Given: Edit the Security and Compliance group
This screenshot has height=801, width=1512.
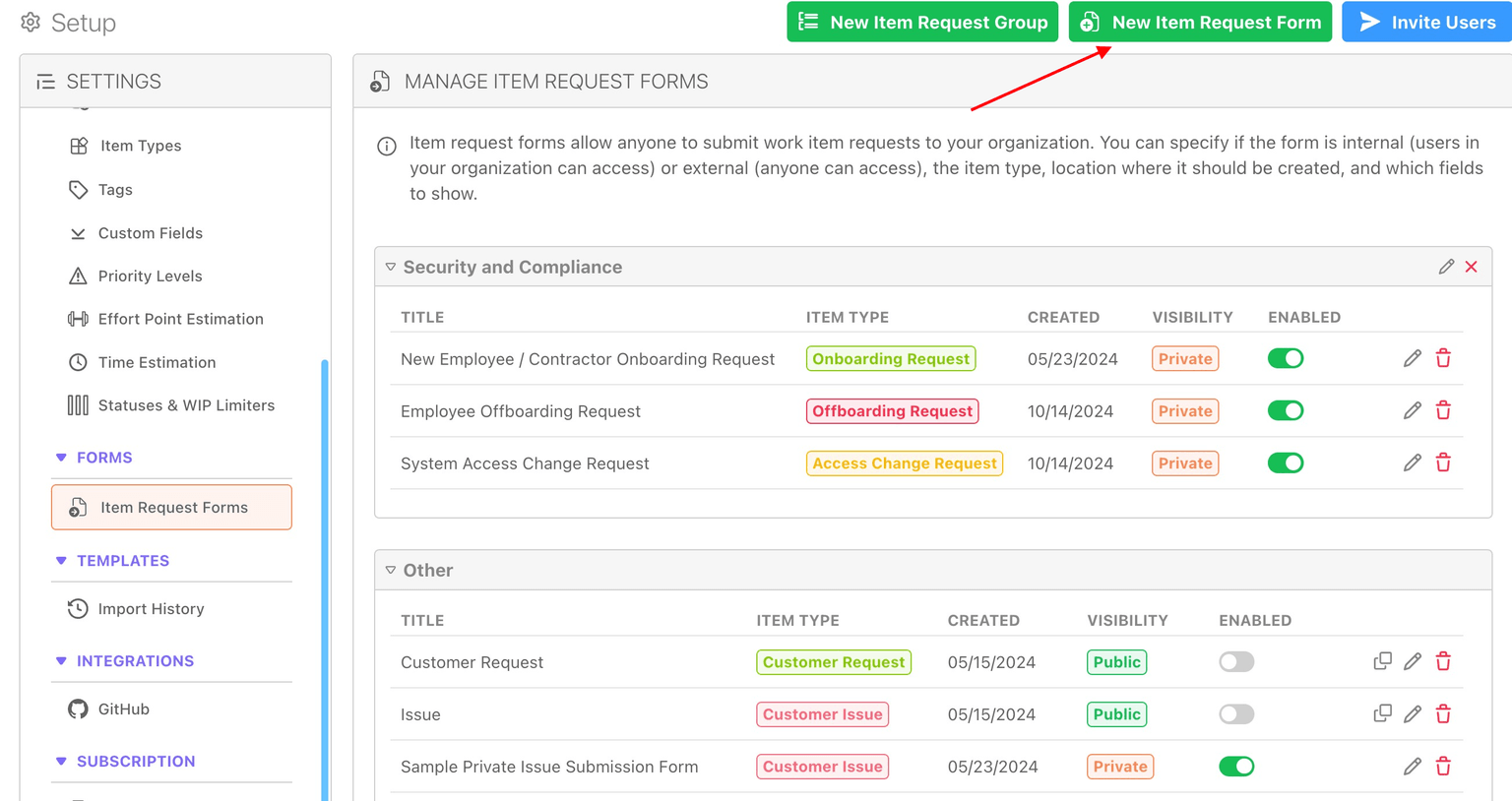Looking at the screenshot, I should (1446, 267).
